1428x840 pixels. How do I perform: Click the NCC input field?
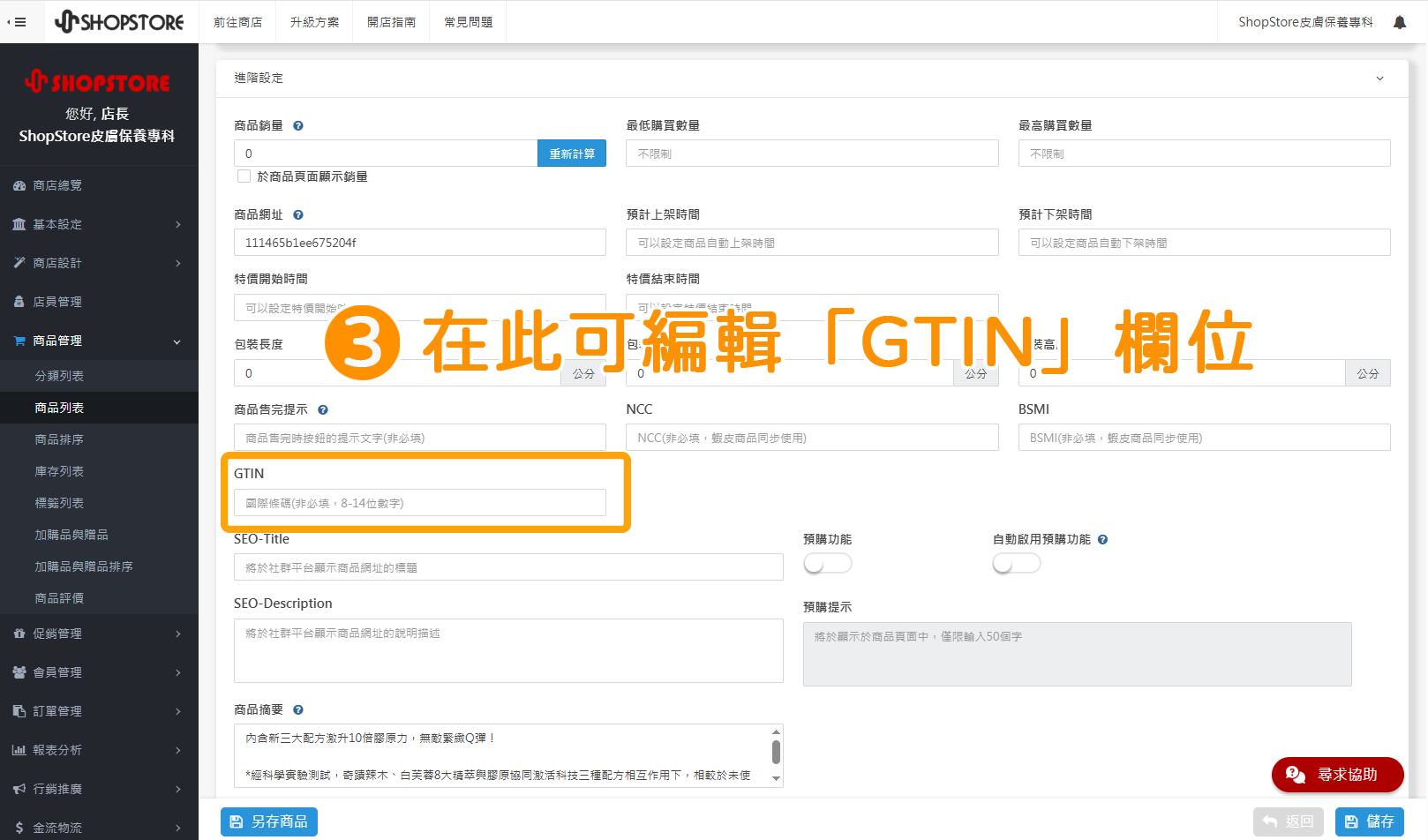coord(812,438)
